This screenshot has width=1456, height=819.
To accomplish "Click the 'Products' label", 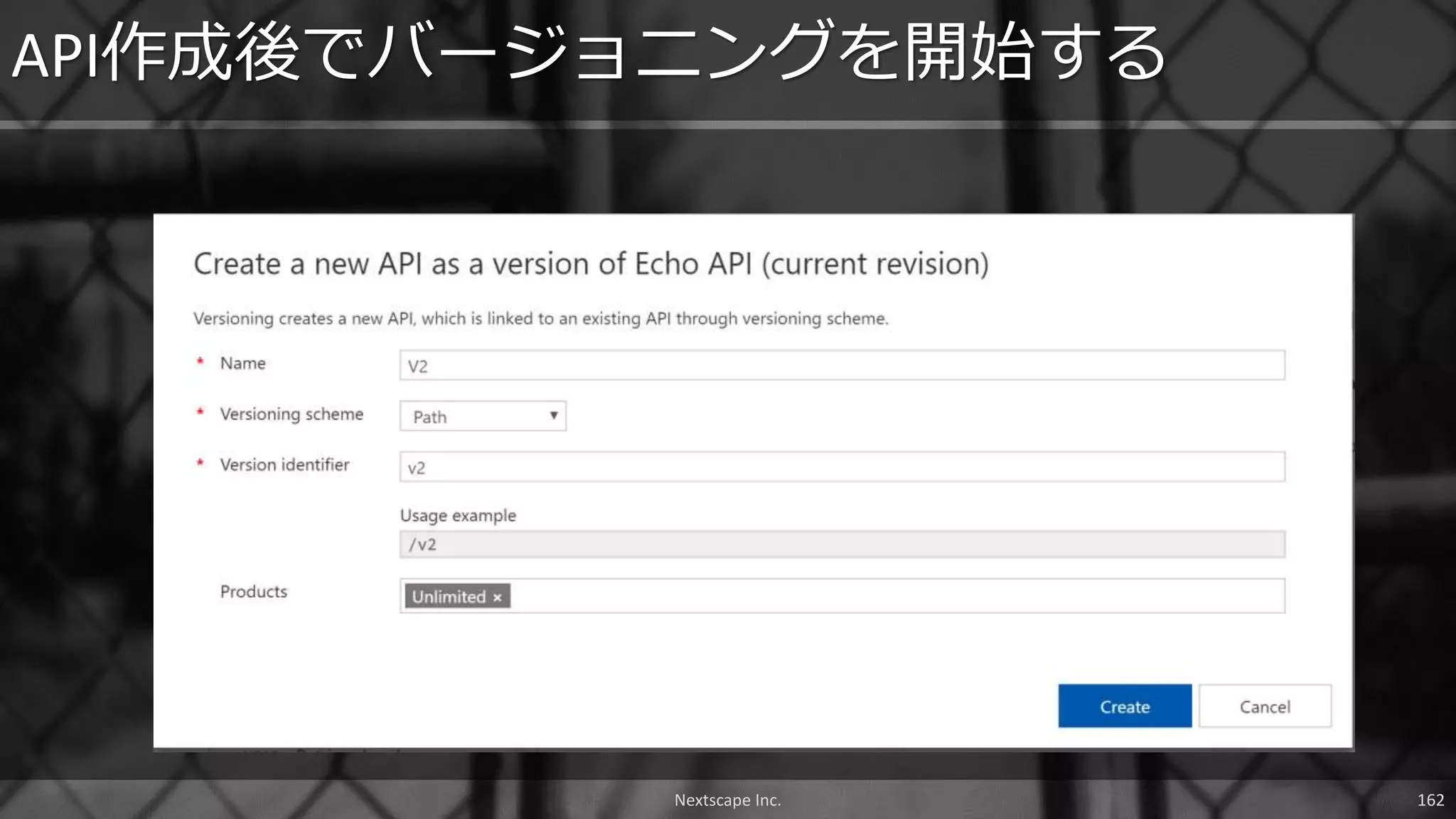I will click(x=254, y=591).
